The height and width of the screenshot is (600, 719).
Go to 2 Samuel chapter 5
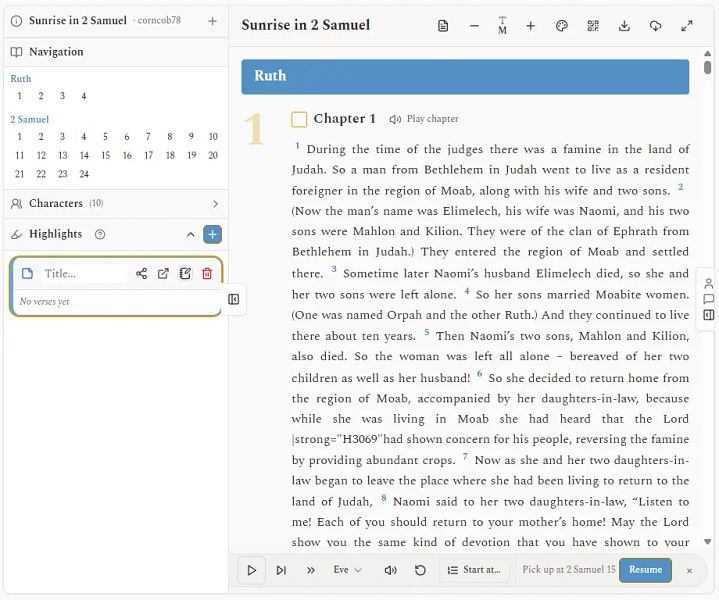(x=105, y=137)
